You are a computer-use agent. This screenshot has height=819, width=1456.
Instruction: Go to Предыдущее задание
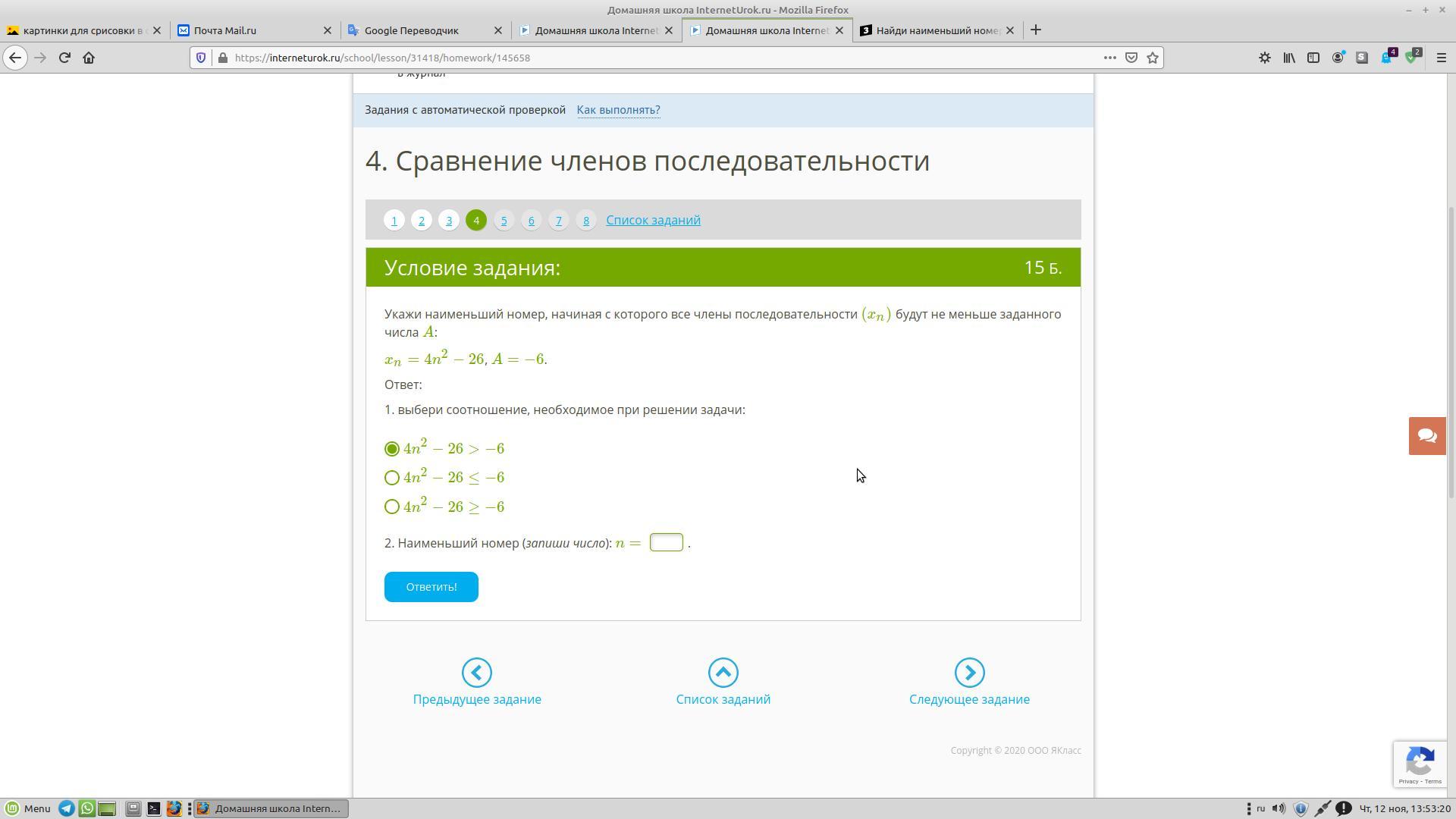(477, 682)
